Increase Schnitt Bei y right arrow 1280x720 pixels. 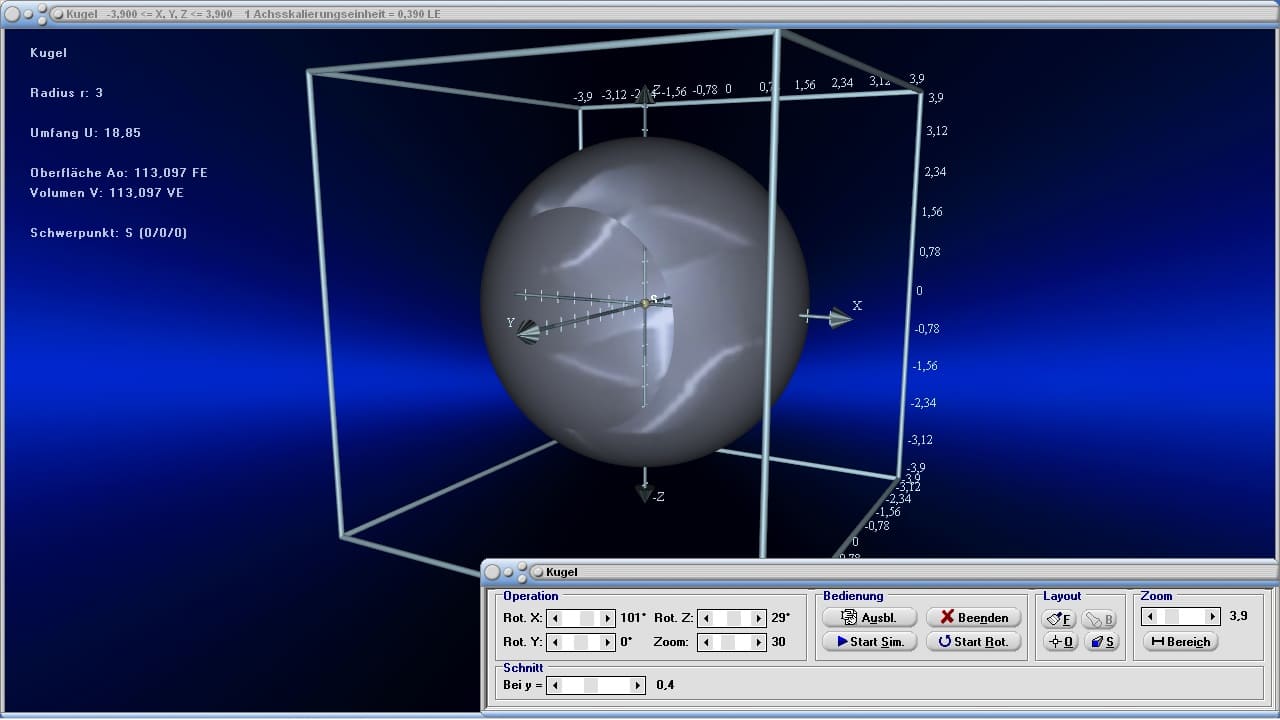pyautogui.click(x=638, y=685)
